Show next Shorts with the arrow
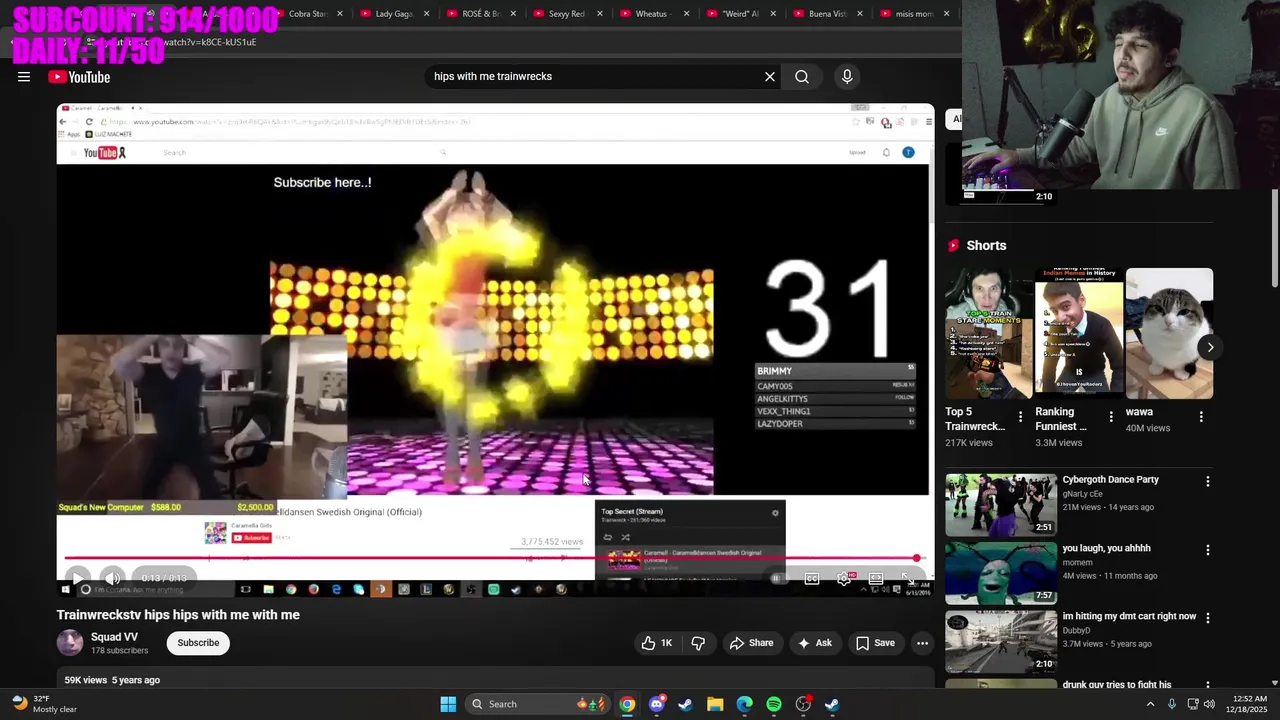 [1210, 347]
